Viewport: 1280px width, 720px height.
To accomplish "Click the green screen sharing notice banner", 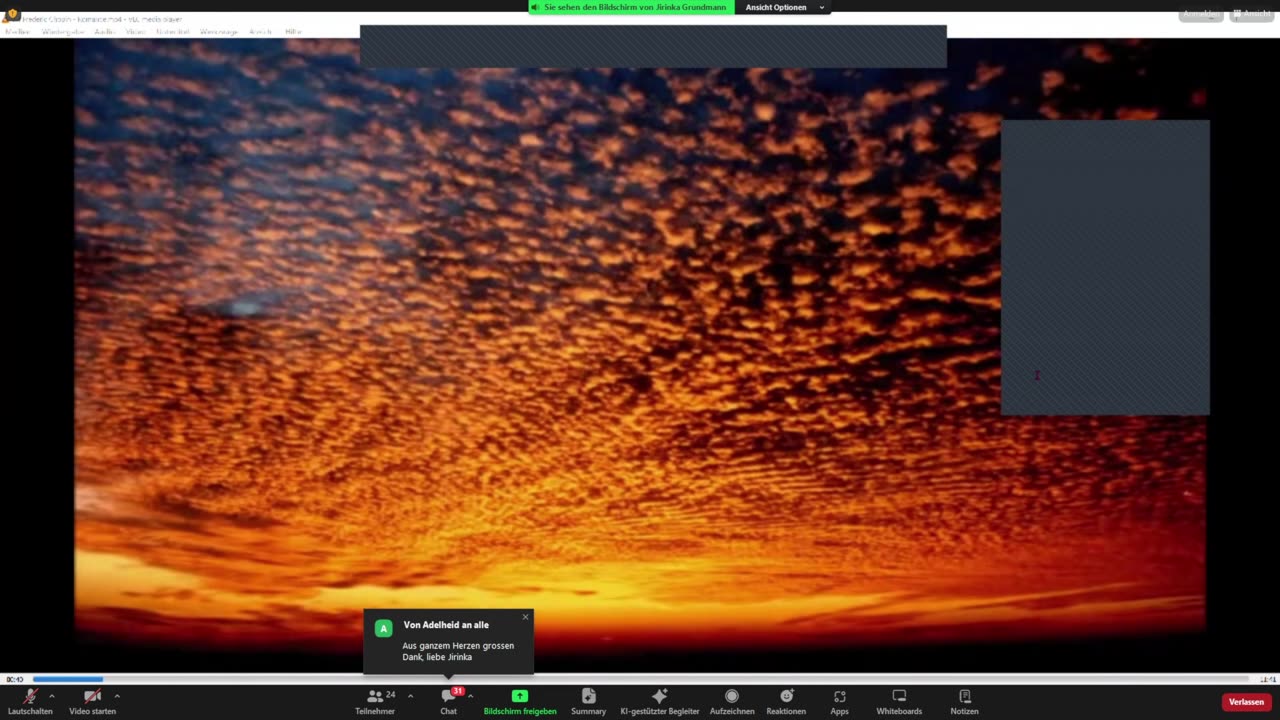I will [631, 7].
